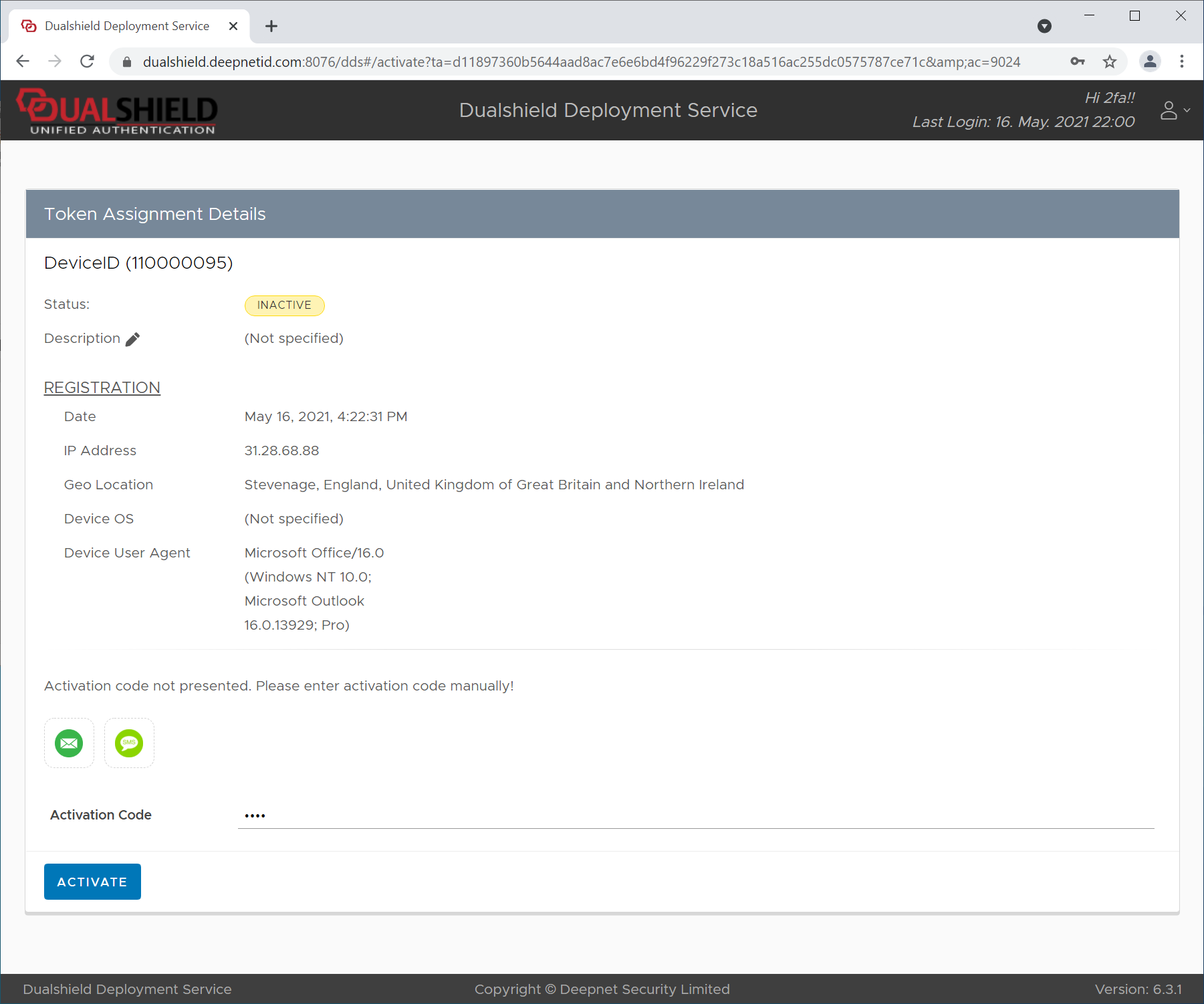Click the DualShield logo
Screen dimensions: 1204x1004
click(x=118, y=111)
